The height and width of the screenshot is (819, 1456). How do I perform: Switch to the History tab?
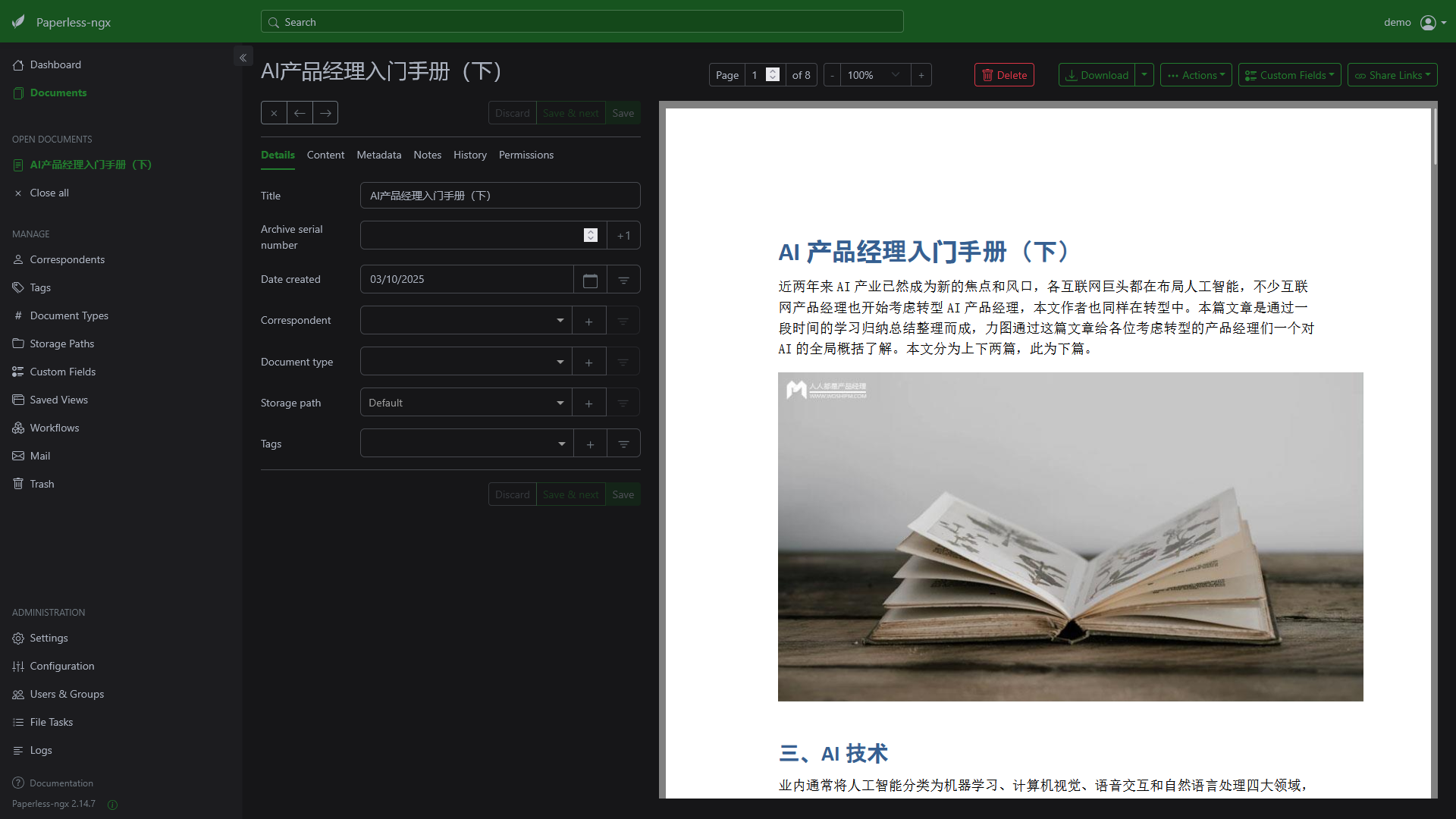470,155
